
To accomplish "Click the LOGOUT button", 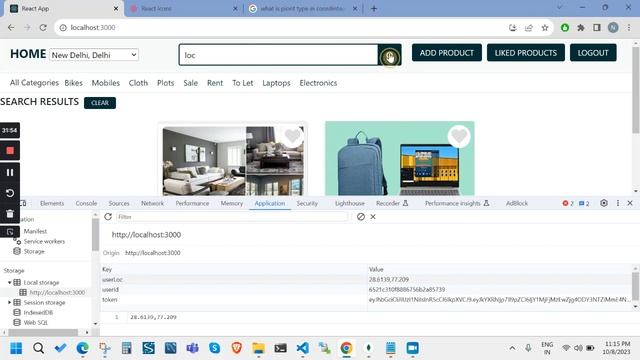I will [x=593, y=53].
